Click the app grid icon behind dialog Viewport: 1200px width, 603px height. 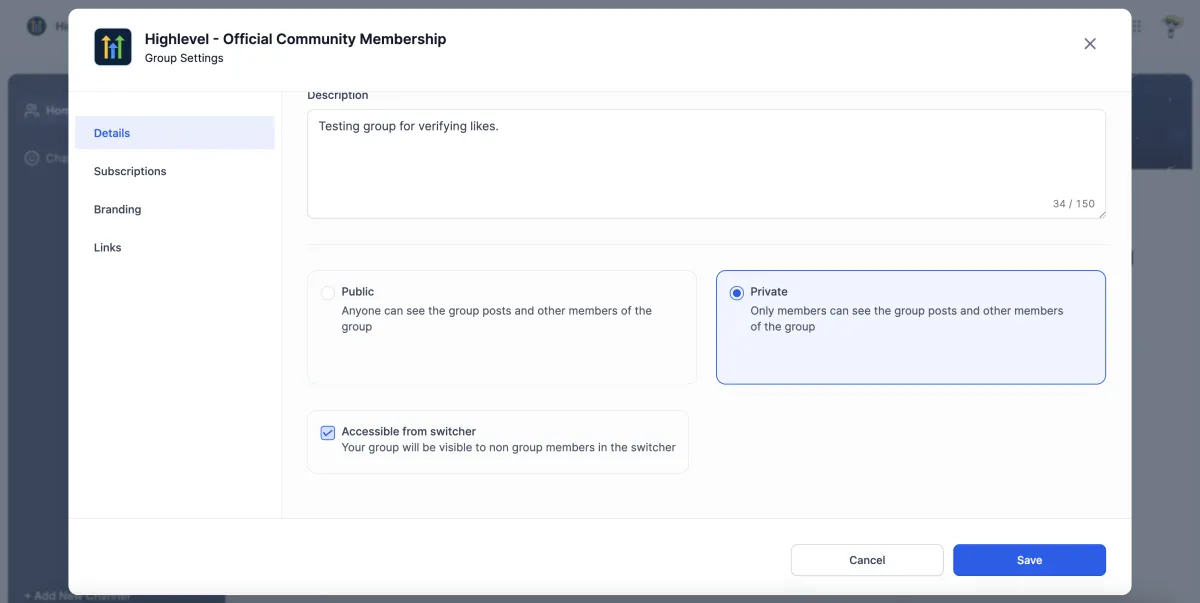tap(1136, 26)
